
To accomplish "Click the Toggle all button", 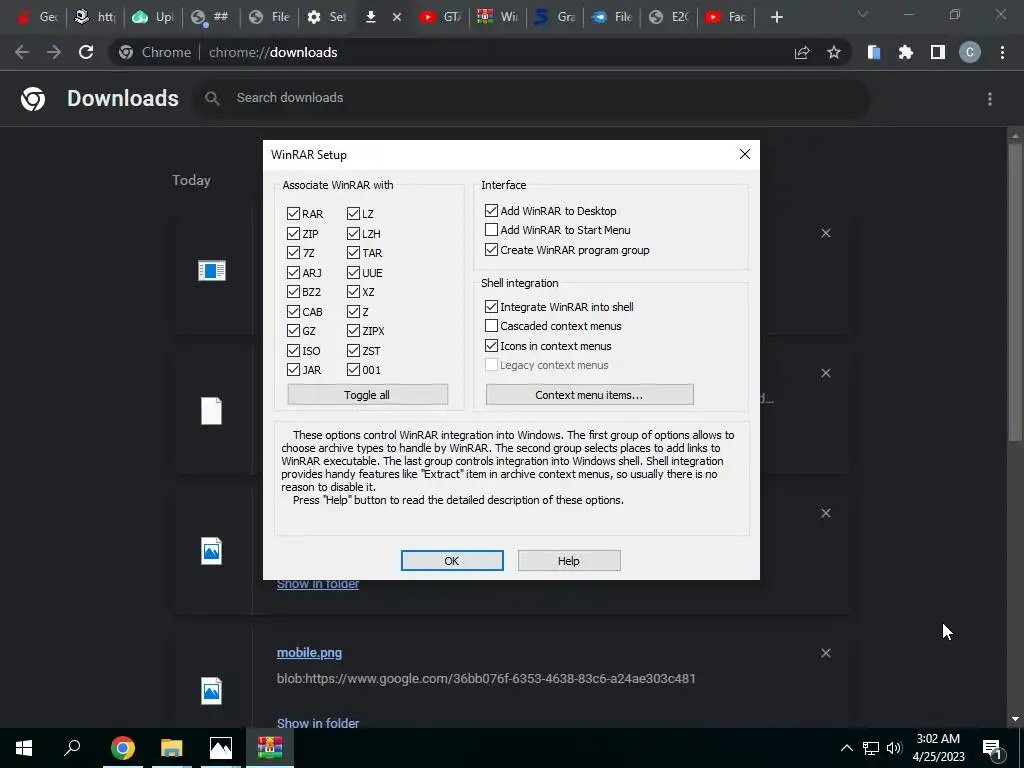I will (368, 394).
